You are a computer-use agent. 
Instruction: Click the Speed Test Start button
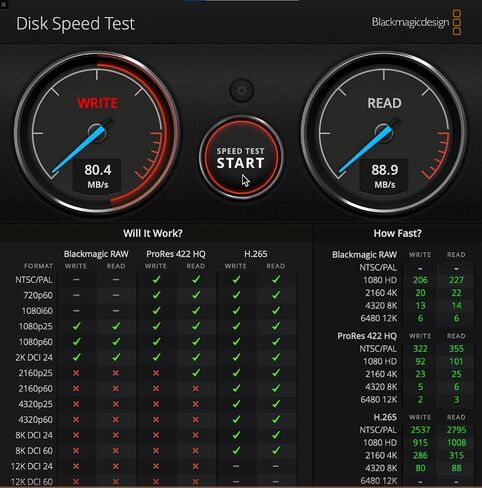(241, 157)
